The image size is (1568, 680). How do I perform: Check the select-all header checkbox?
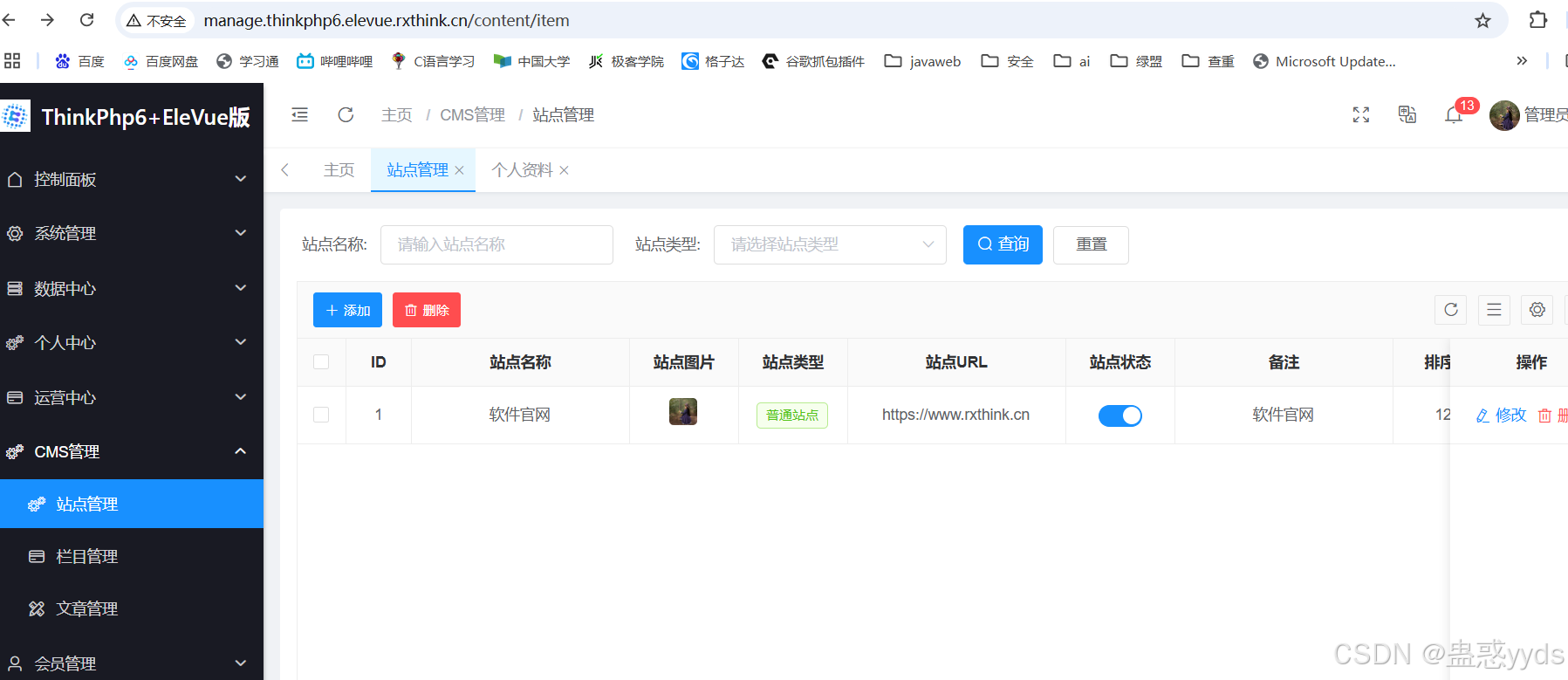pyautogui.click(x=321, y=362)
